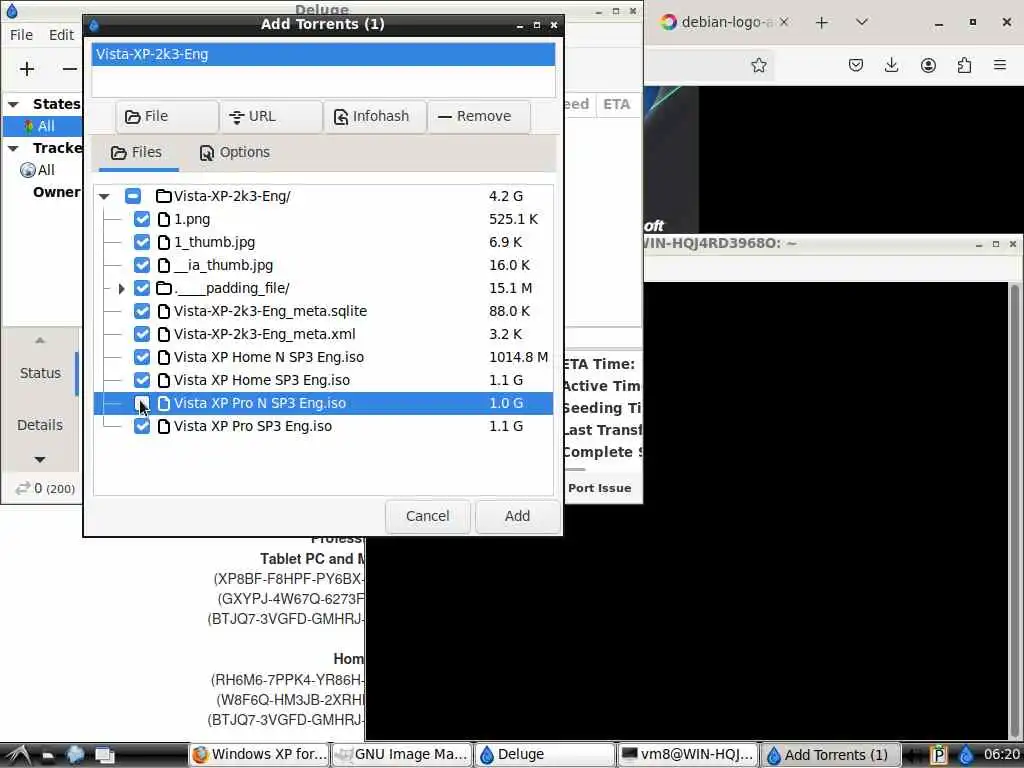Close the debian-logo browser tab
This screenshot has height=768, width=1024.
[784, 22]
